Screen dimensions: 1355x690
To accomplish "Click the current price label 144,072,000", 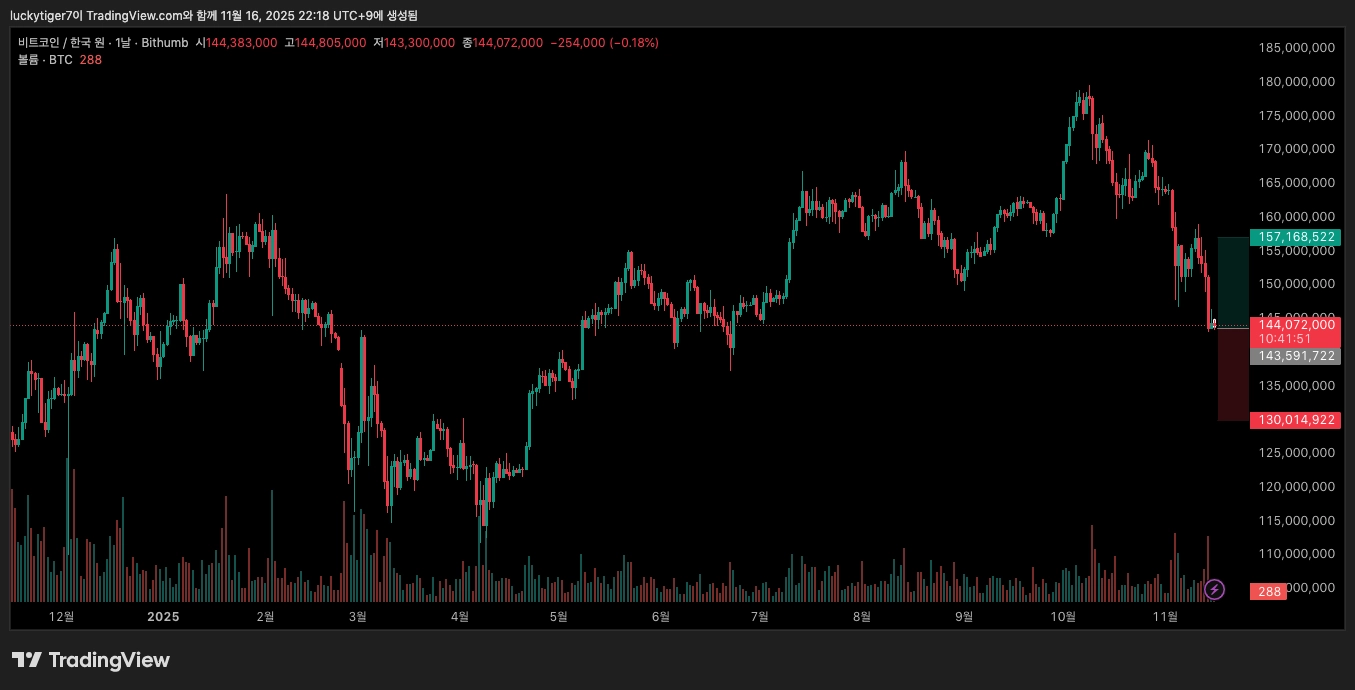I will [x=1295, y=324].
